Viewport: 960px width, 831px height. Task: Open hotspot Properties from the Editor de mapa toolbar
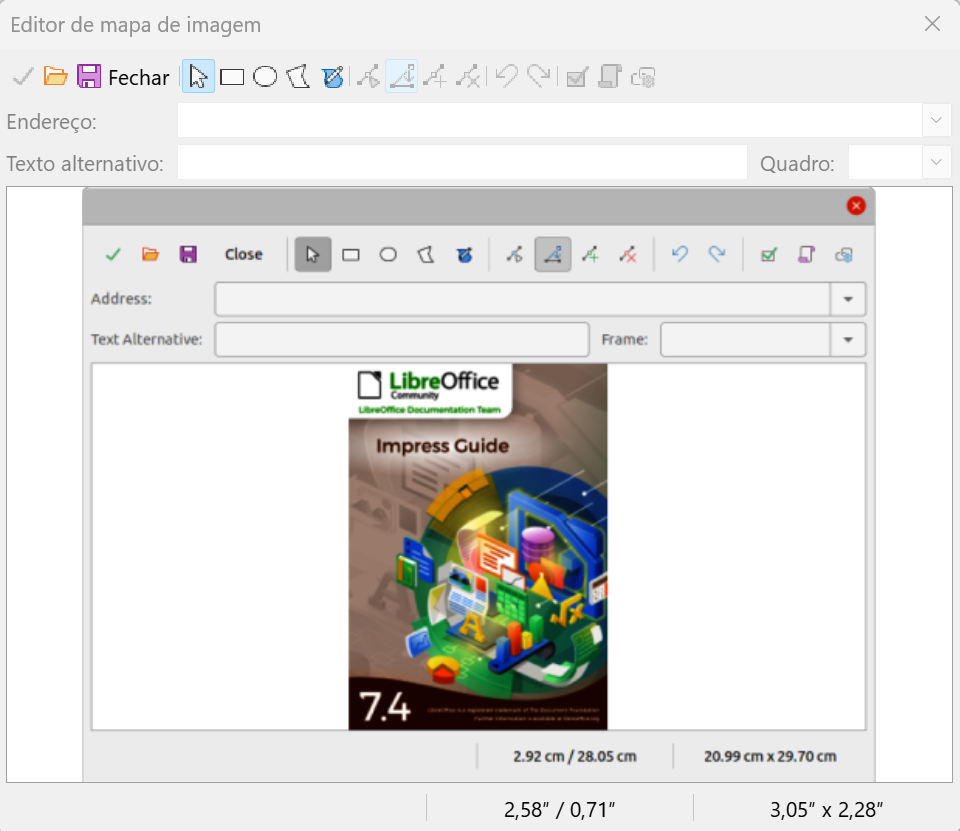click(x=643, y=77)
